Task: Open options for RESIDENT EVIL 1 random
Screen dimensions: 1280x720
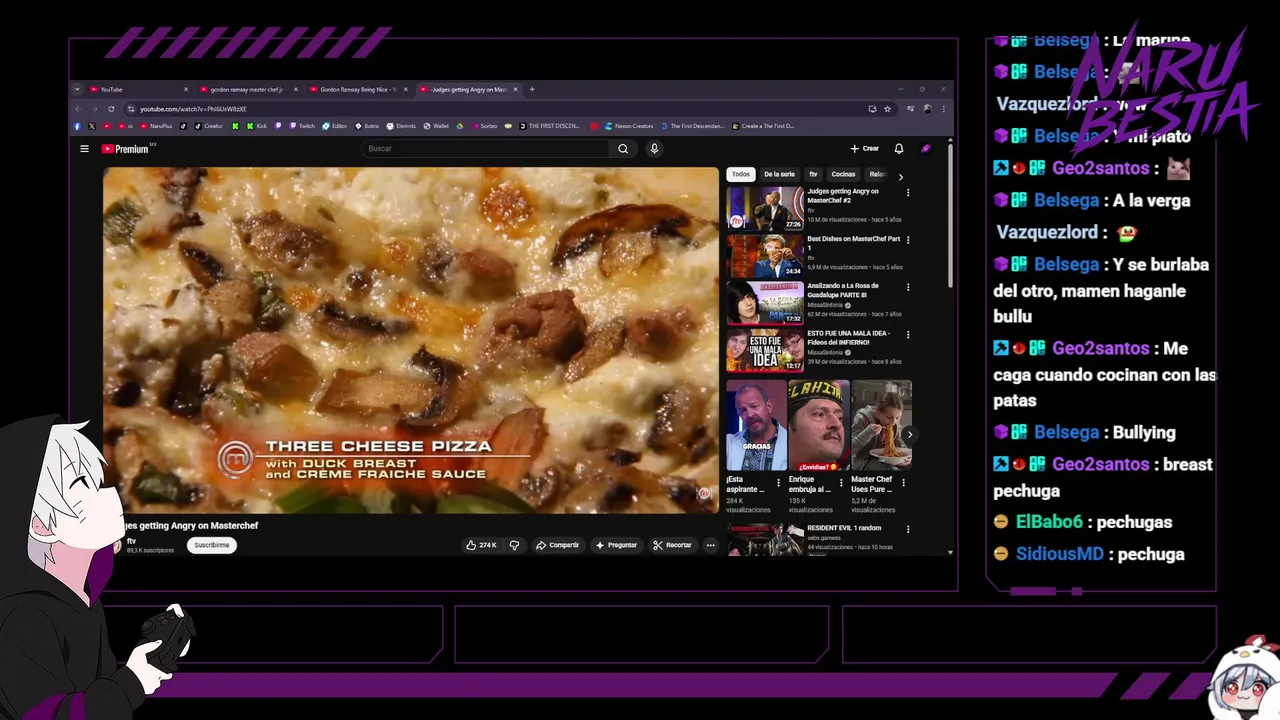Action: coord(908,529)
